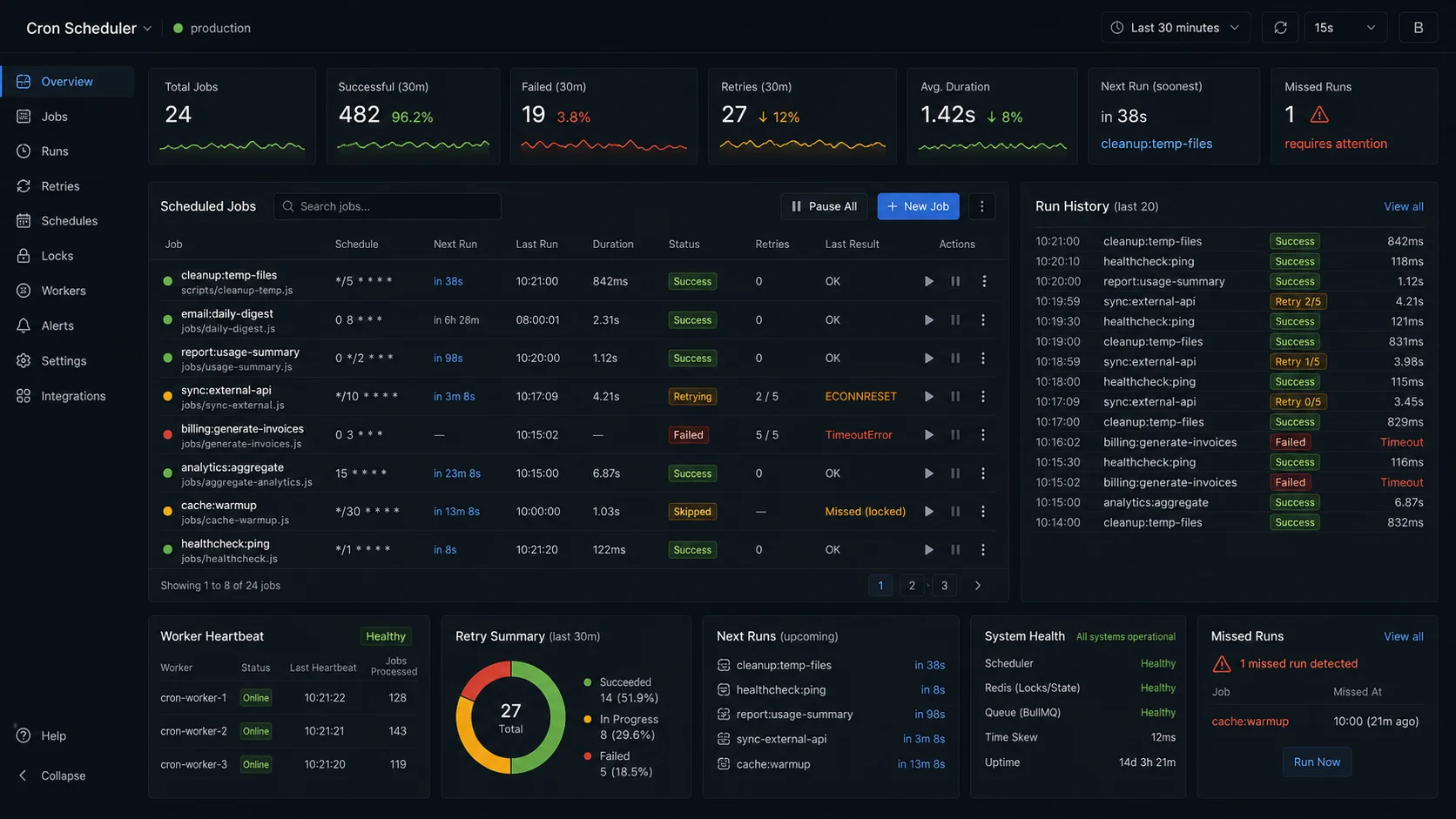1456x819 pixels.
Task: Pause the cache:warmup job
Action: click(955, 512)
